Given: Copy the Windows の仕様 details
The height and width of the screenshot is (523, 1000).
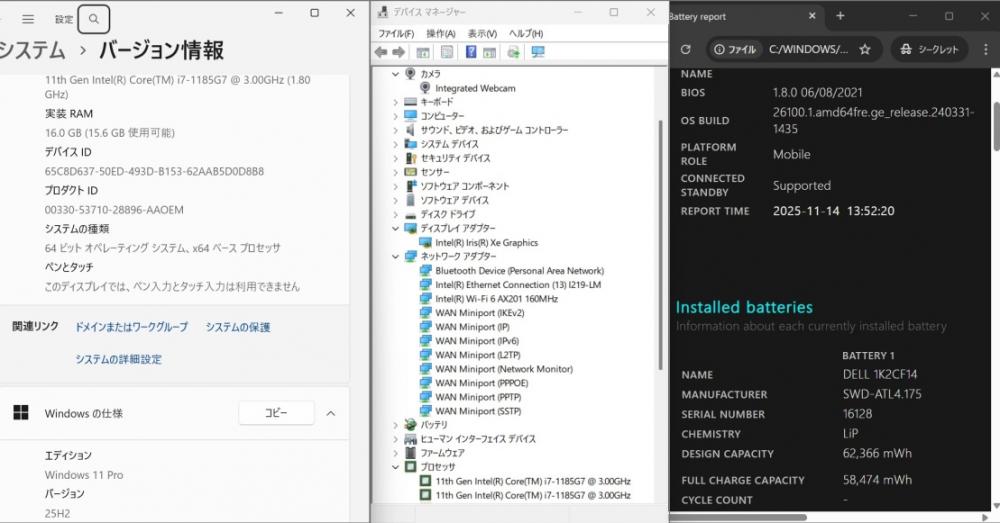Looking at the screenshot, I should (x=276, y=413).
